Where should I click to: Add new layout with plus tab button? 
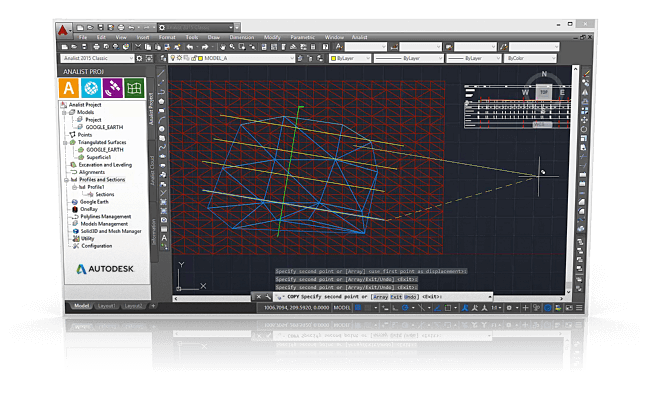pyautogui.click(x=153, y=306)
